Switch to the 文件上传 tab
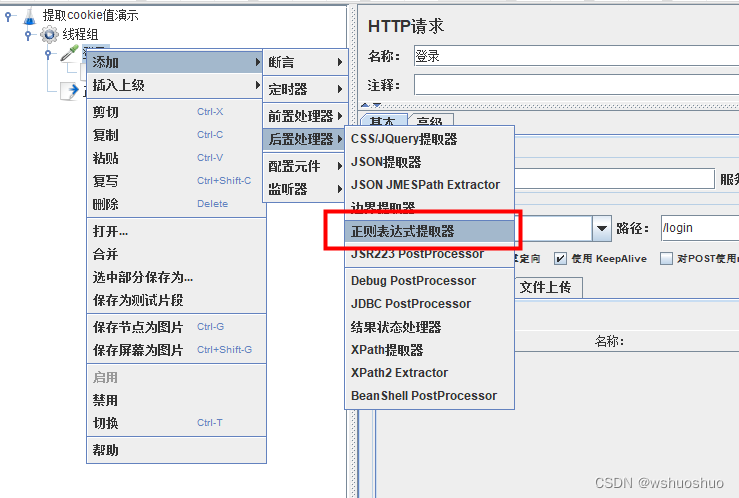Image resolution: width=739 pixels, height=498 pixels. pos(549,287)
